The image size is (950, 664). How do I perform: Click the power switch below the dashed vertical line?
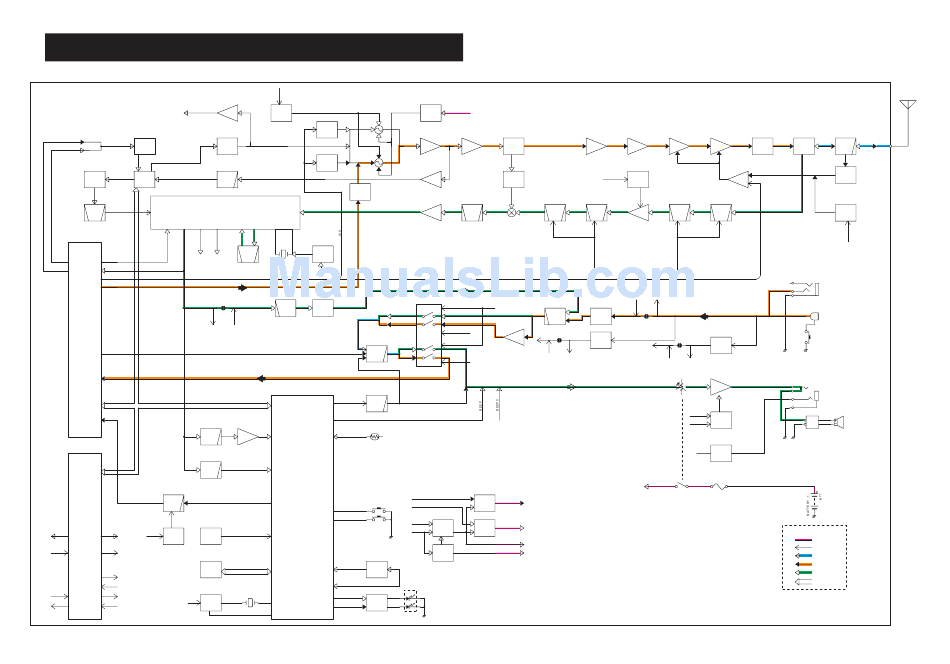click(x=682, y=486)
